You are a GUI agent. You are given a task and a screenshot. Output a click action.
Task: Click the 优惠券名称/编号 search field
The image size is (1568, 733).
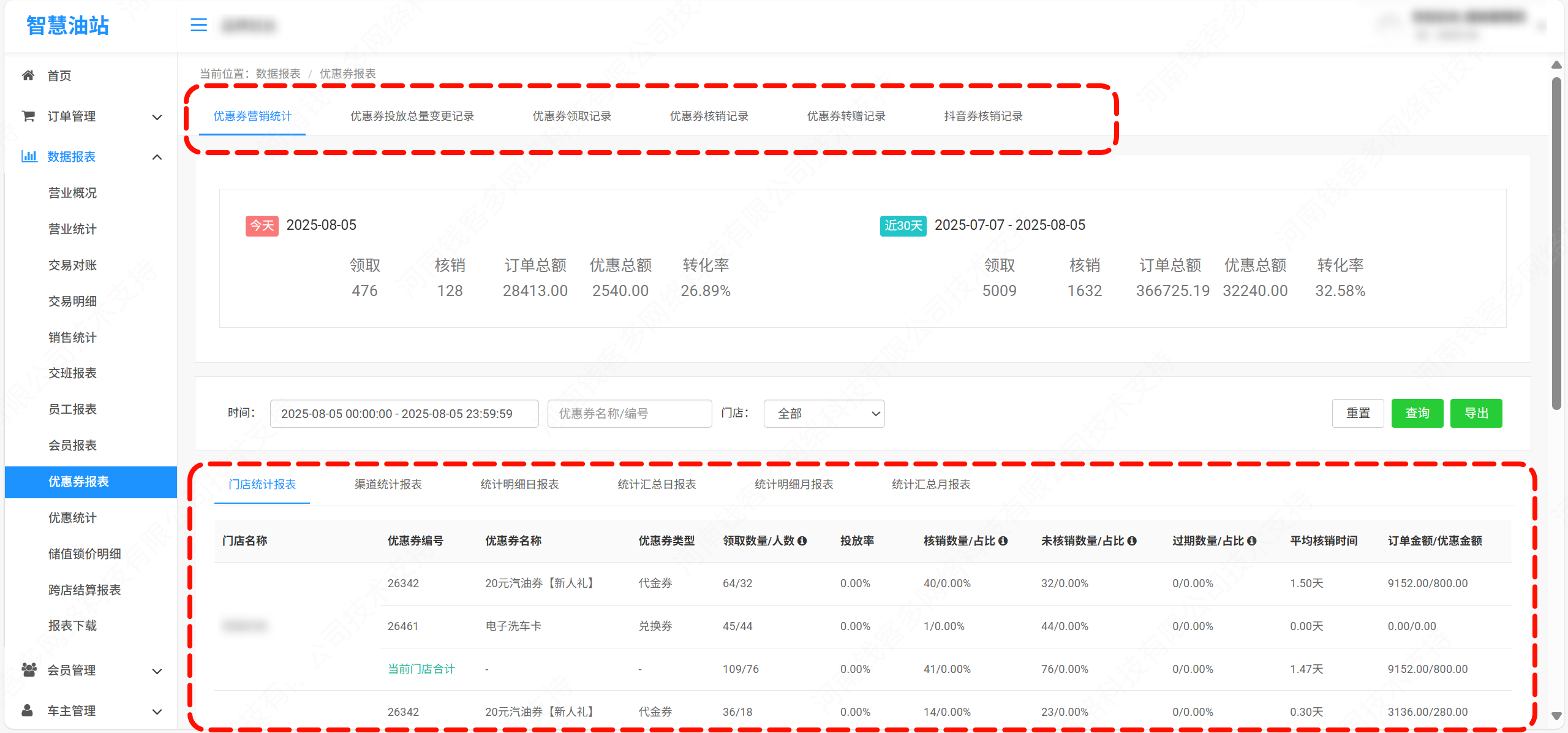click(629, 414)
